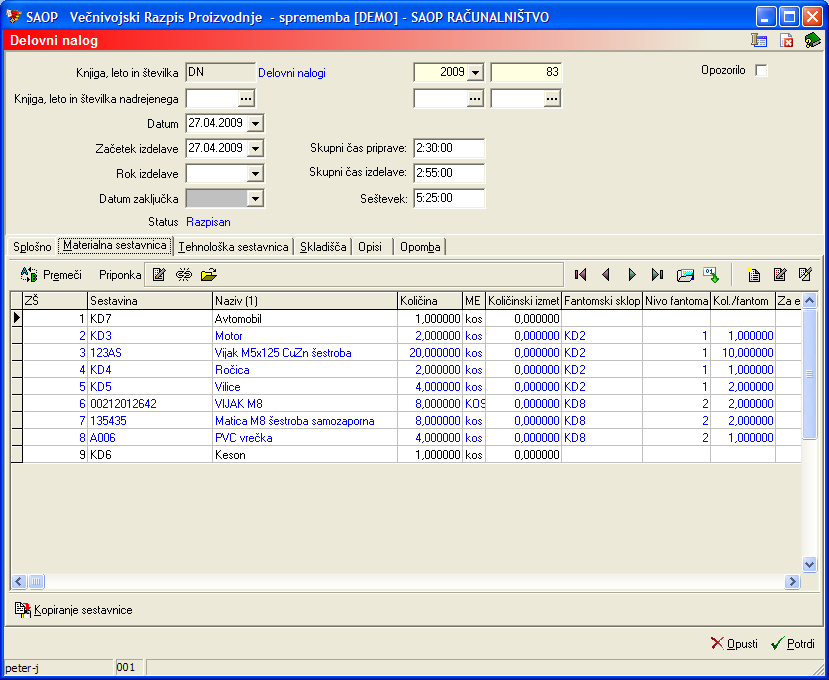Click the chain link icon beside Priponka
829x680 pixels.
(x=184, y=274)
